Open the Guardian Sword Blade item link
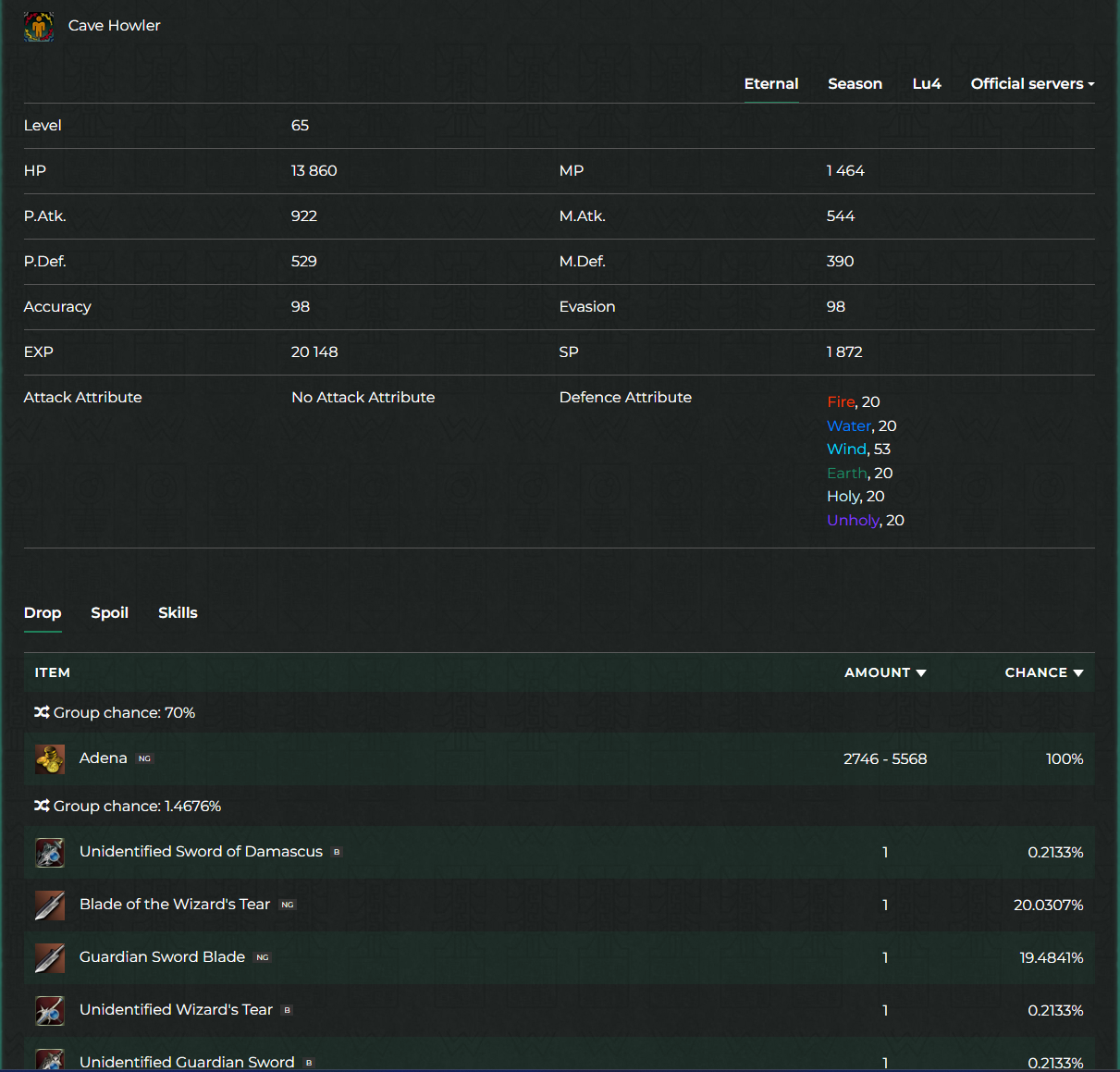The width and height of the screenshot is (1120, 1072). [x=162, y=957]
